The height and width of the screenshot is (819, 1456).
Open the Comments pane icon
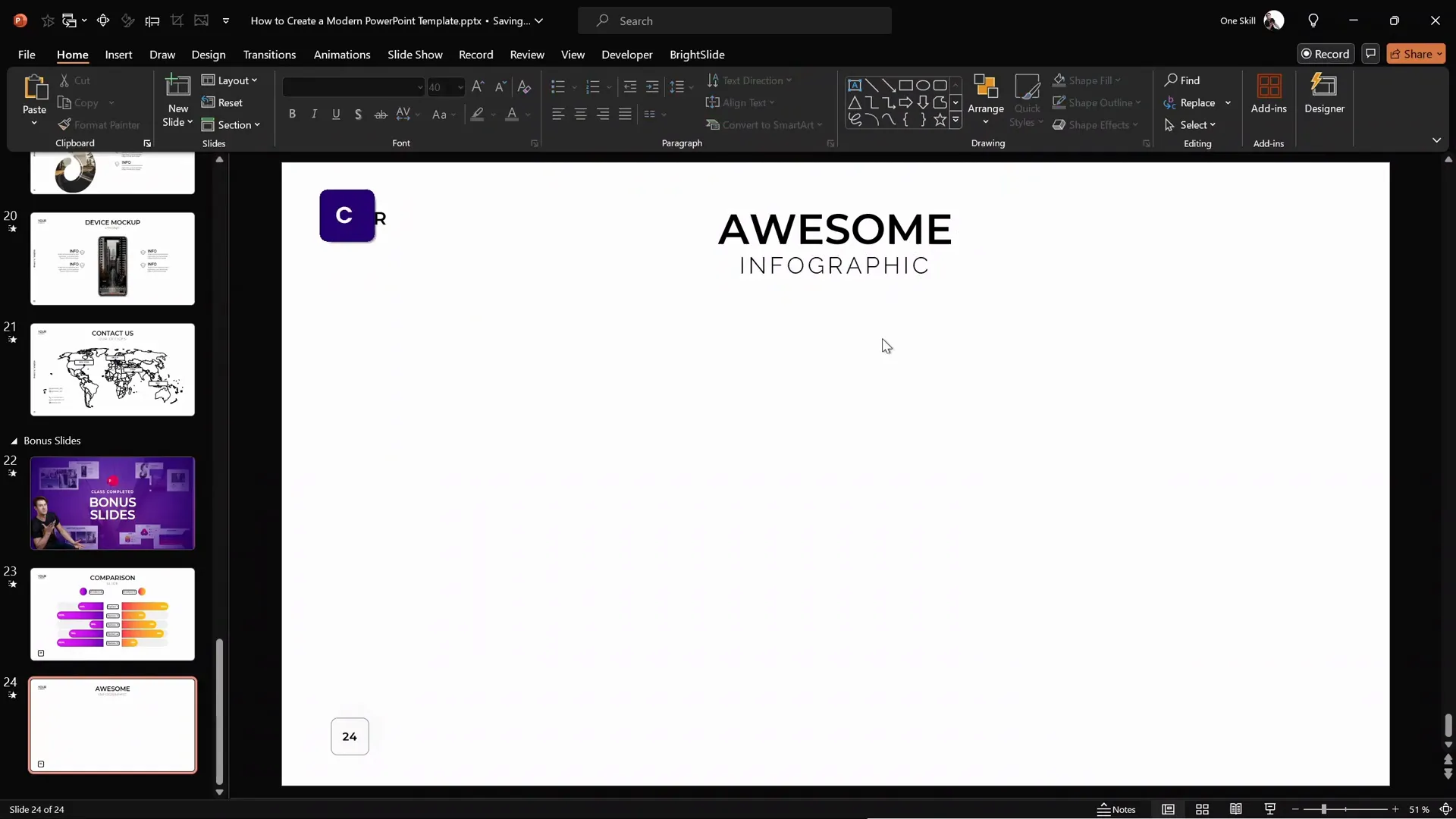(x=1370, y=54)
